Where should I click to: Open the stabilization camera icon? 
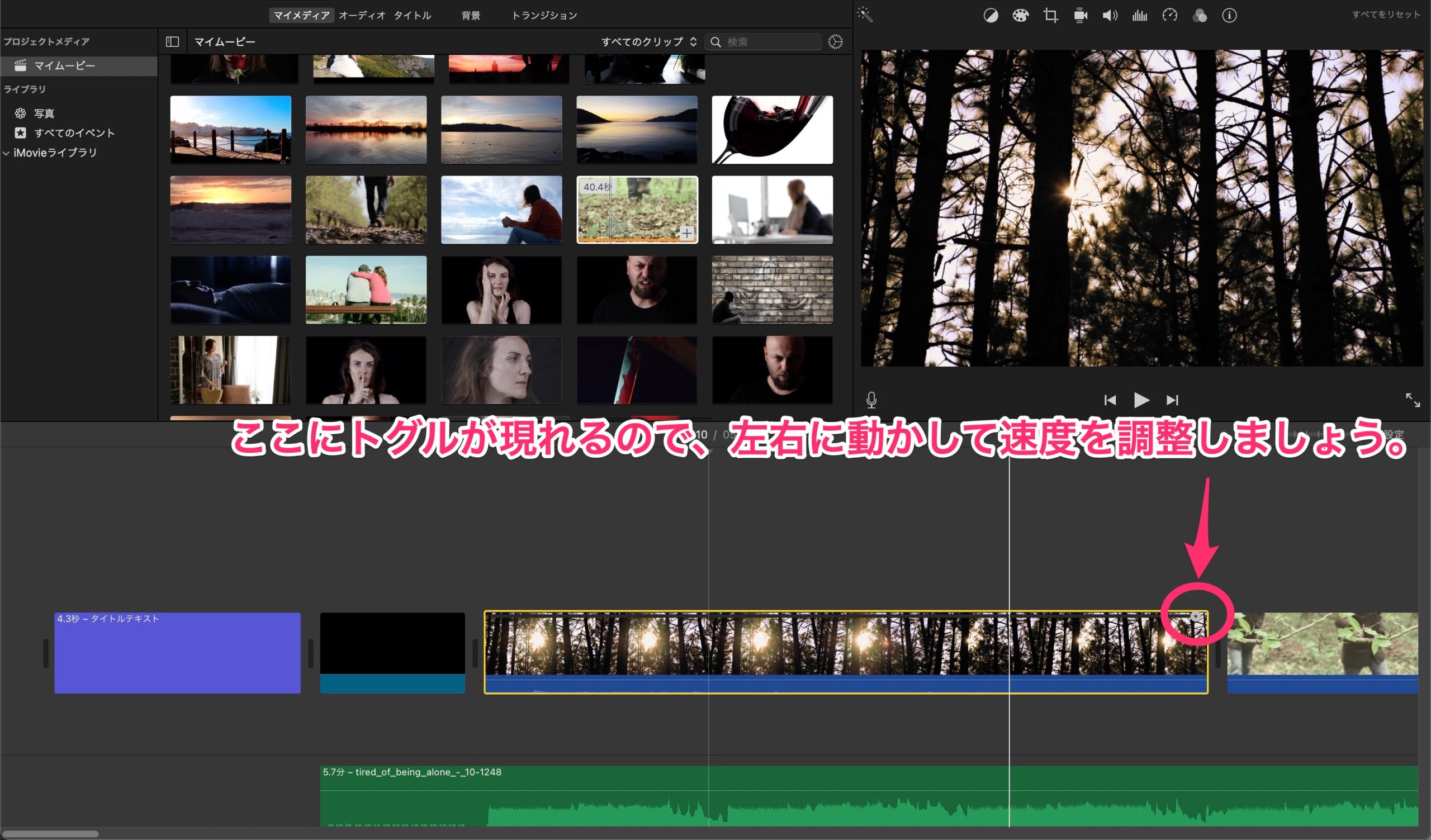click(x=1080, y=15)
